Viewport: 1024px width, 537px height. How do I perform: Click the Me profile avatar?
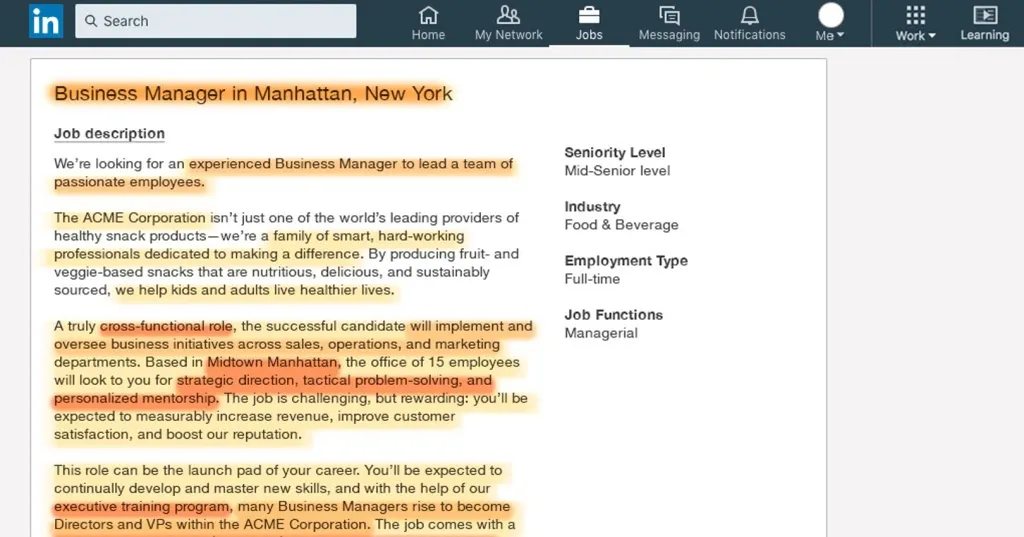point(831,15)
